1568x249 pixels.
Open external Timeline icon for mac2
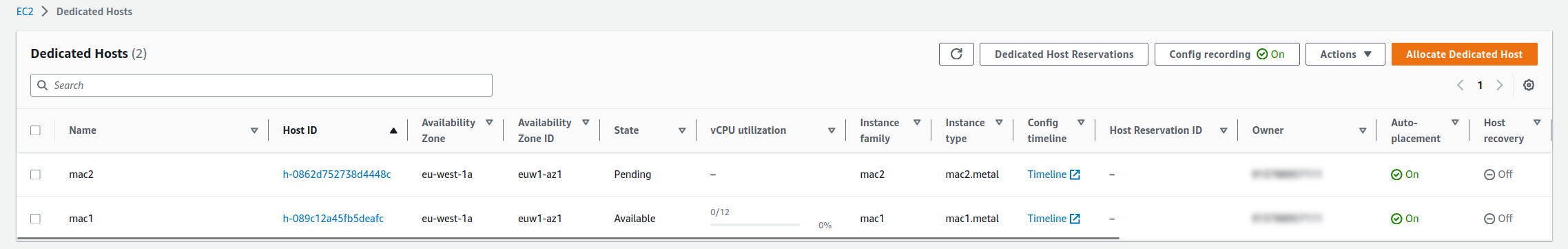(1075, 175)
